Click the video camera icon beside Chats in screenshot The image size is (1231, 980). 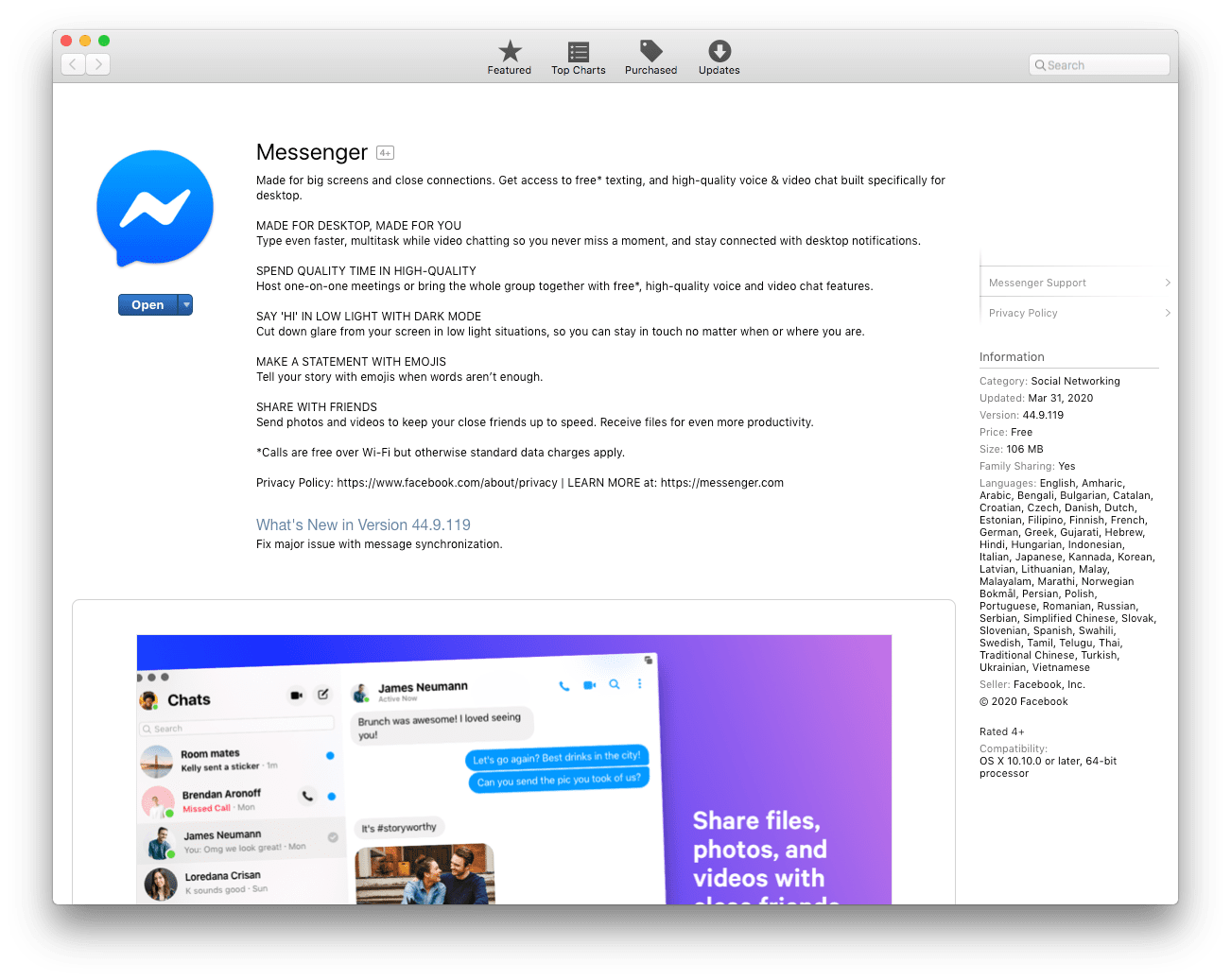(x=296, y=696)
